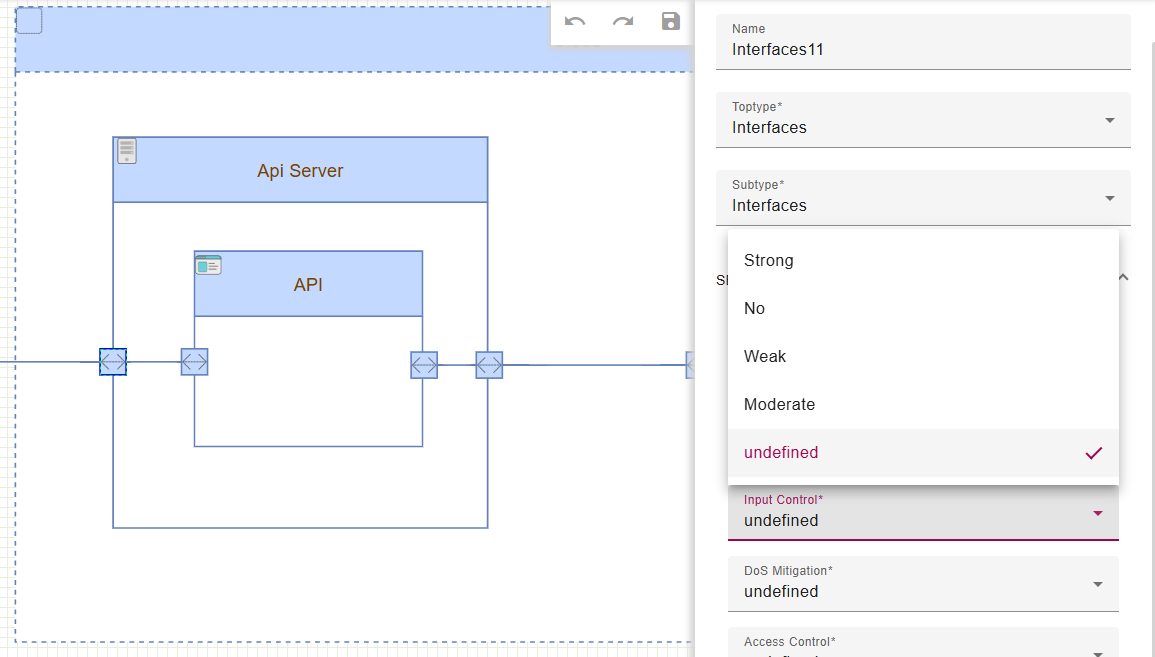Click the connector port on API's right border
The image size is (1155, 657).
(423, 365)
